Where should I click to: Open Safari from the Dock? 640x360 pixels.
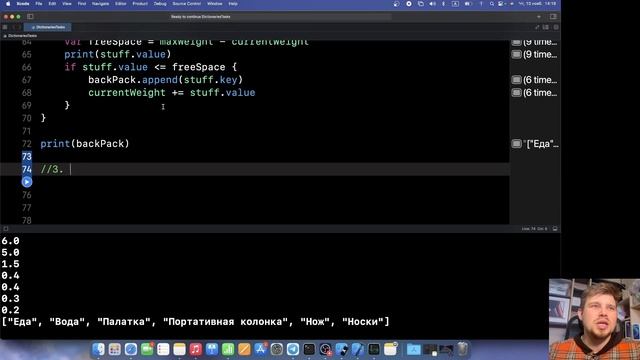tap(131, 349)
